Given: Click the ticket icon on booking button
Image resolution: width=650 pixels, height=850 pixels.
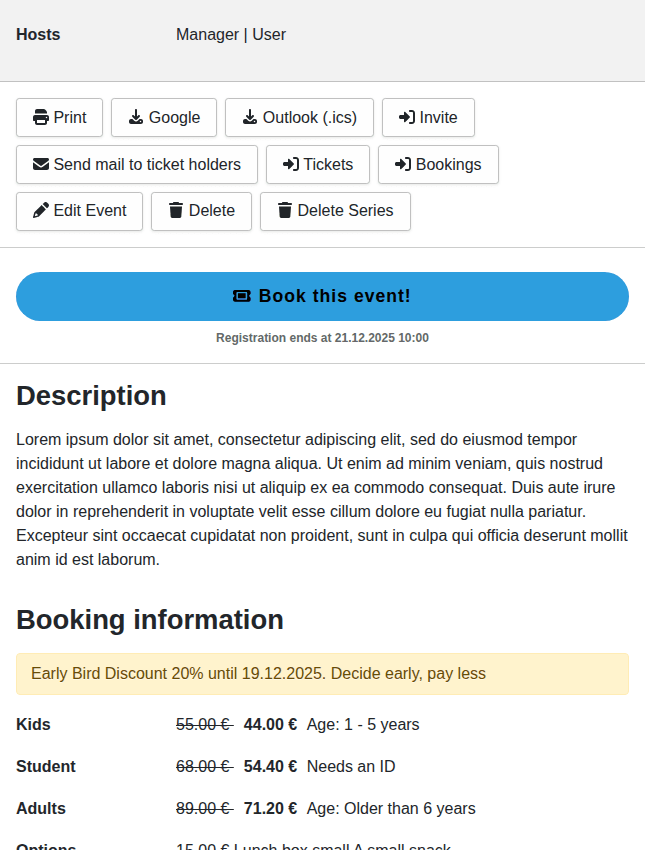Looking at the screenshot, I should [x=242, y=297].
